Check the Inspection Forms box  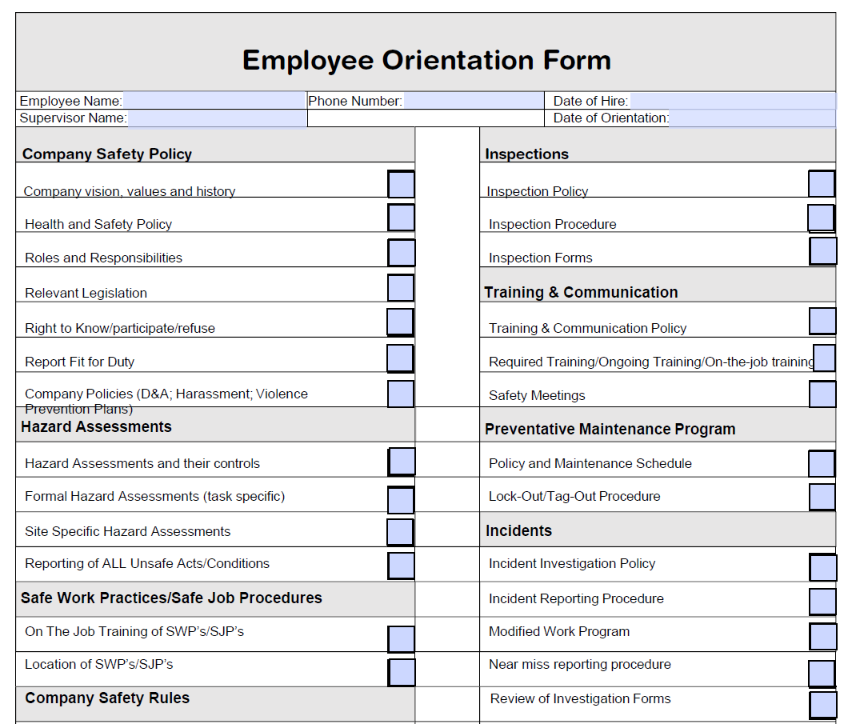[822, 251]
